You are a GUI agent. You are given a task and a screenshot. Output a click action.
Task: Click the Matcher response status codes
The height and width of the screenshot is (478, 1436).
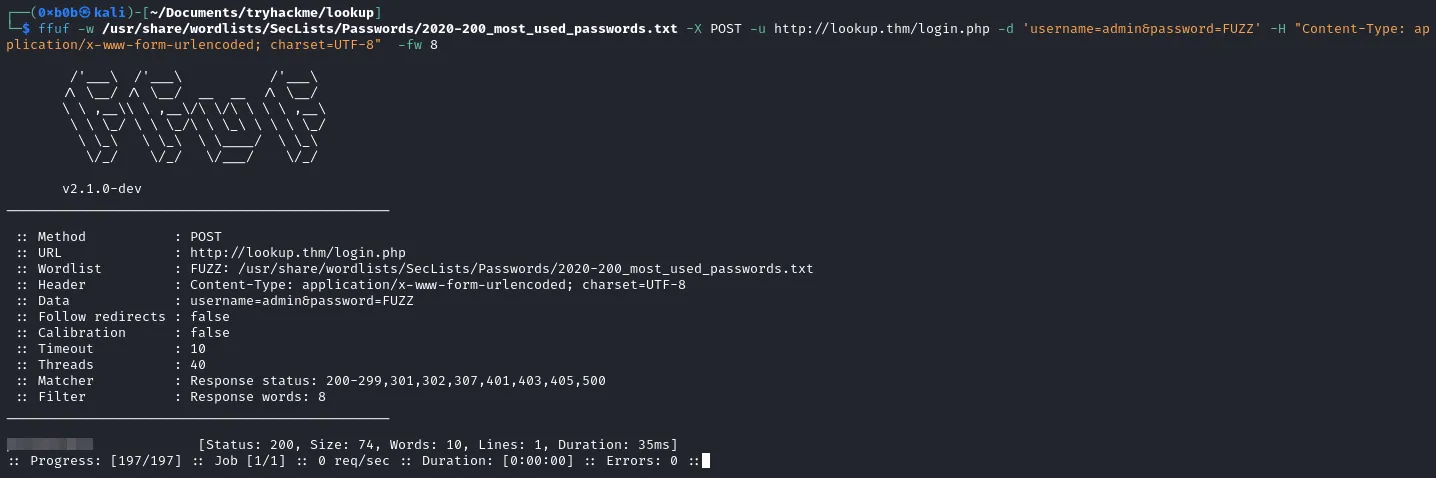pos(397,381)
